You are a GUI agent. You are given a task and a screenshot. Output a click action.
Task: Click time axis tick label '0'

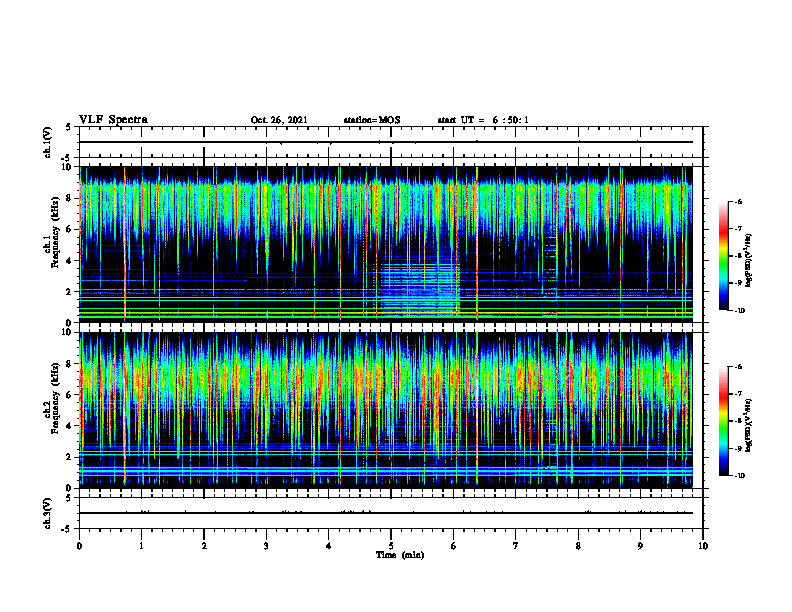(79, 546)
